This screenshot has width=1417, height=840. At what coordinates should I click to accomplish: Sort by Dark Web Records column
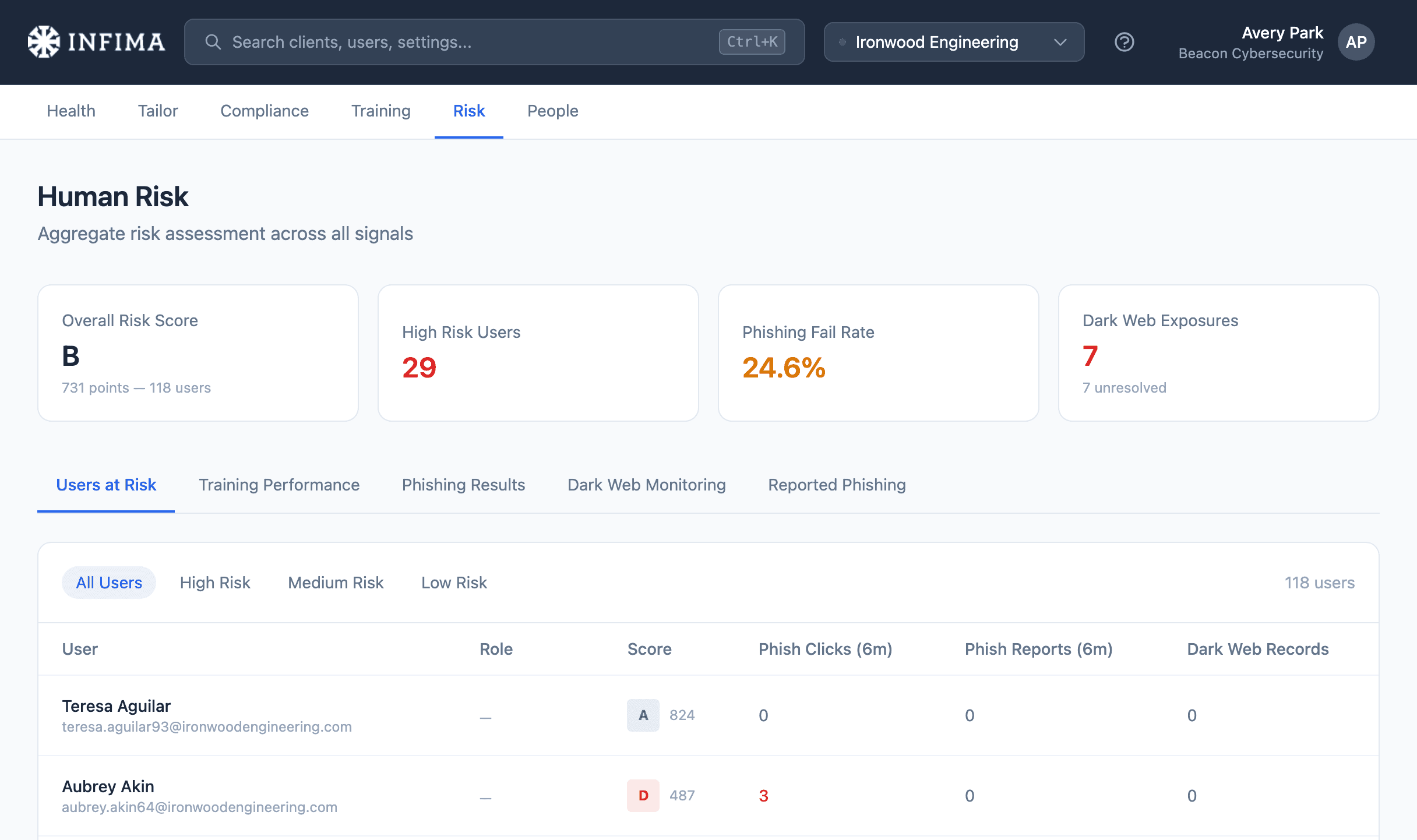click(1258, 649)
